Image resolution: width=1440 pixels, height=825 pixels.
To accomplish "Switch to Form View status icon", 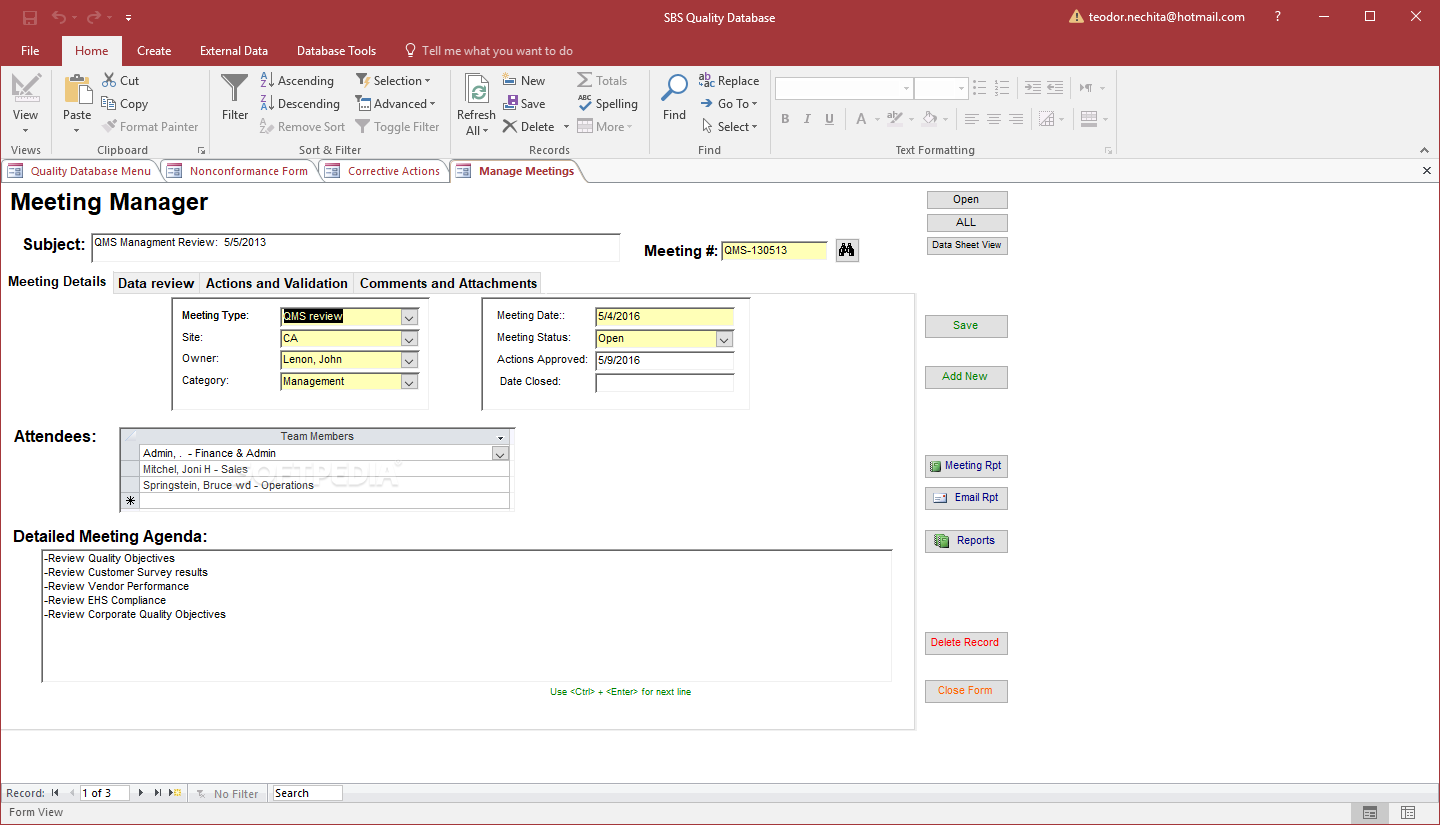I will pos(1369,813).
